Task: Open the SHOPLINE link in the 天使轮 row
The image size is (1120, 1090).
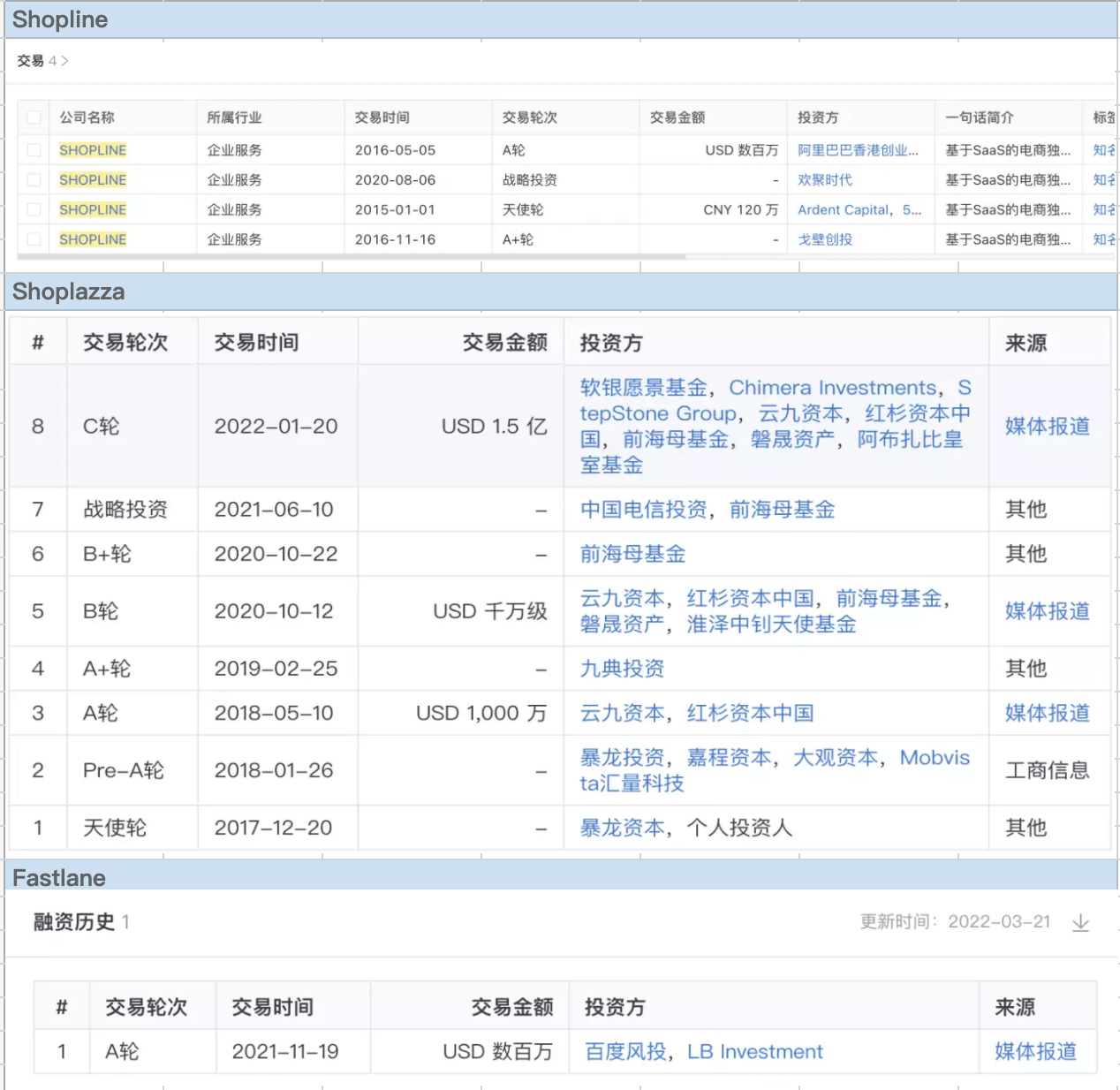Action: (x=93, y=210)
